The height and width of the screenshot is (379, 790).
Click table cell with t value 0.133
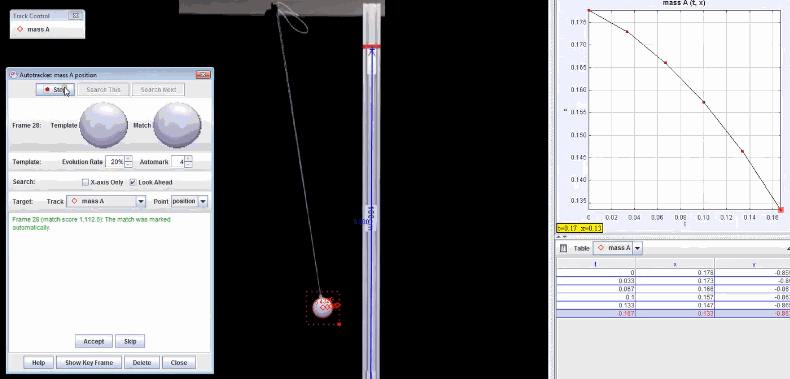(x=596, y=305)
